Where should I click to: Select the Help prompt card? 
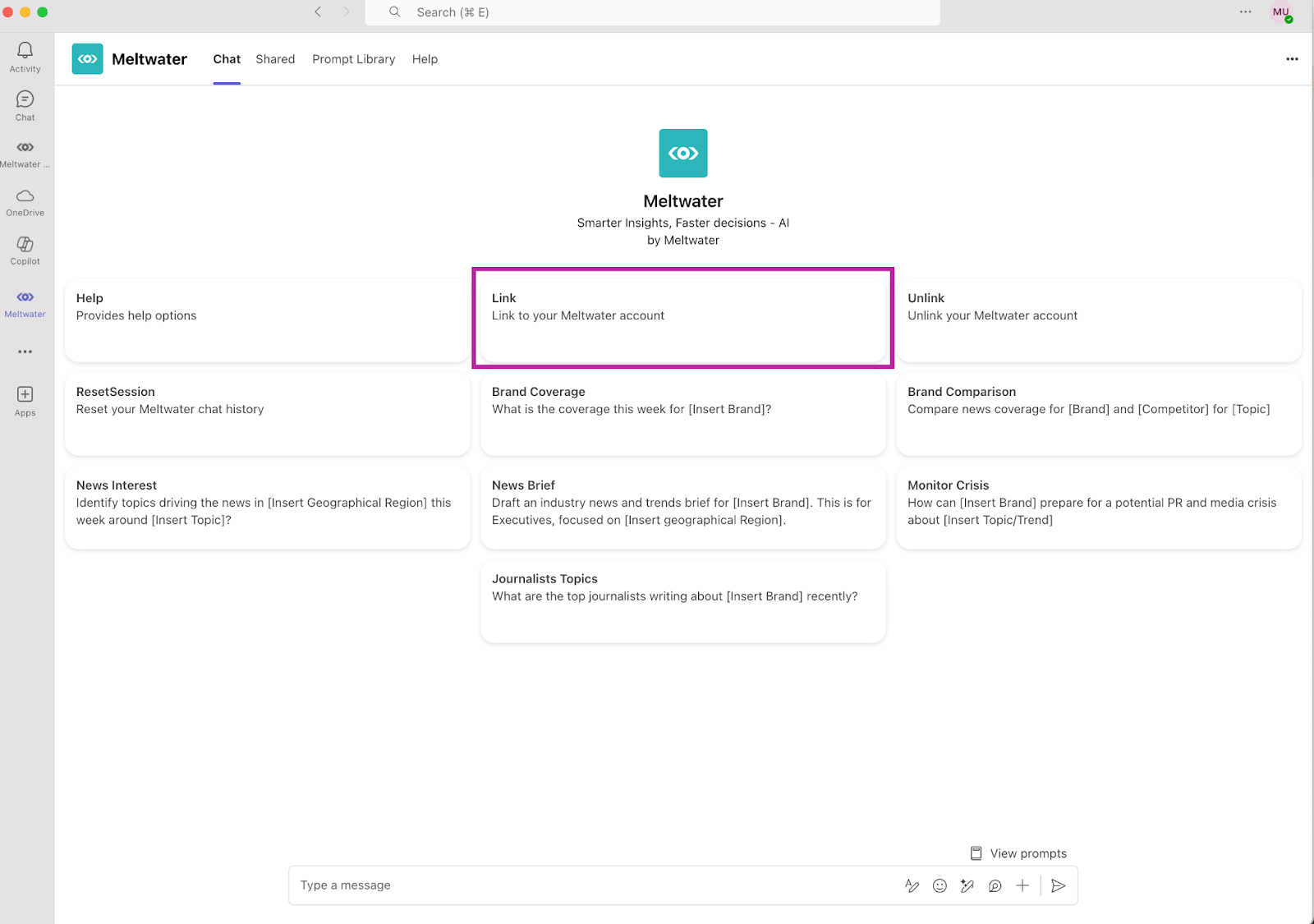point(267,320)
